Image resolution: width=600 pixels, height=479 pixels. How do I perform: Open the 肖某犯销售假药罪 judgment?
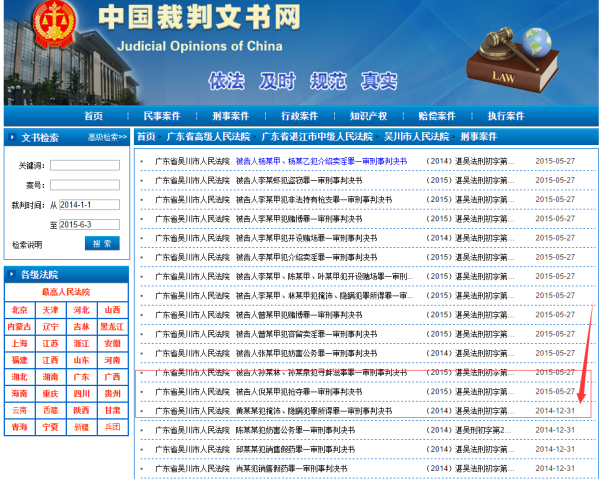291,469
